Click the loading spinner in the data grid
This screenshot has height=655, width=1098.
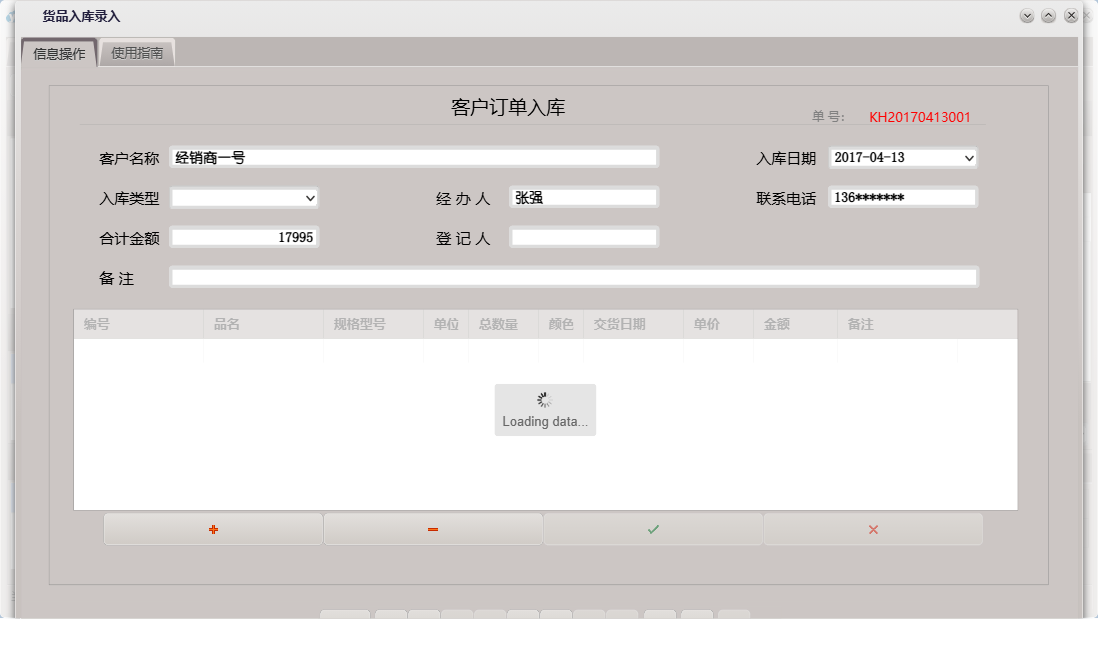pos(544,398)
